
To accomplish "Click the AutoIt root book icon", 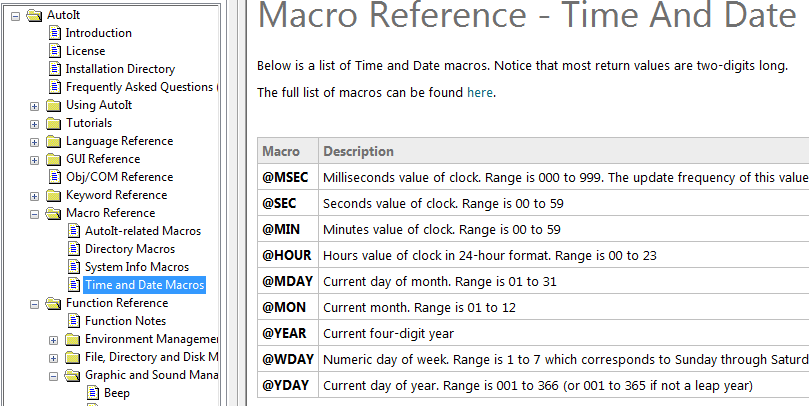I will [x=35, y=15].
